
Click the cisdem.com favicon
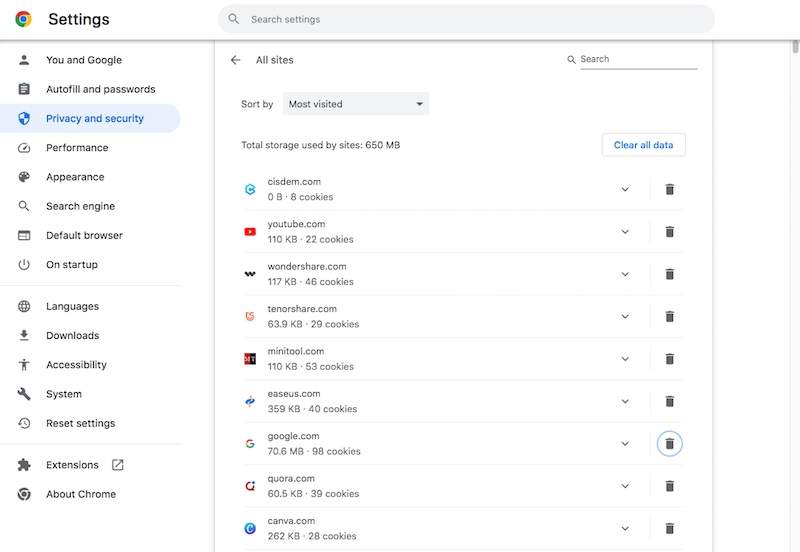(250, 189)
